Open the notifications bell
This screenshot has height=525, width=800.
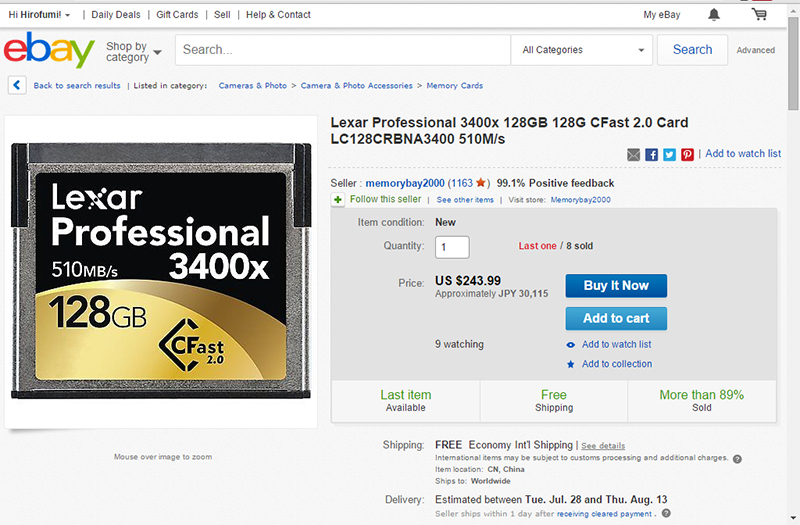click(x=713, y=15)
